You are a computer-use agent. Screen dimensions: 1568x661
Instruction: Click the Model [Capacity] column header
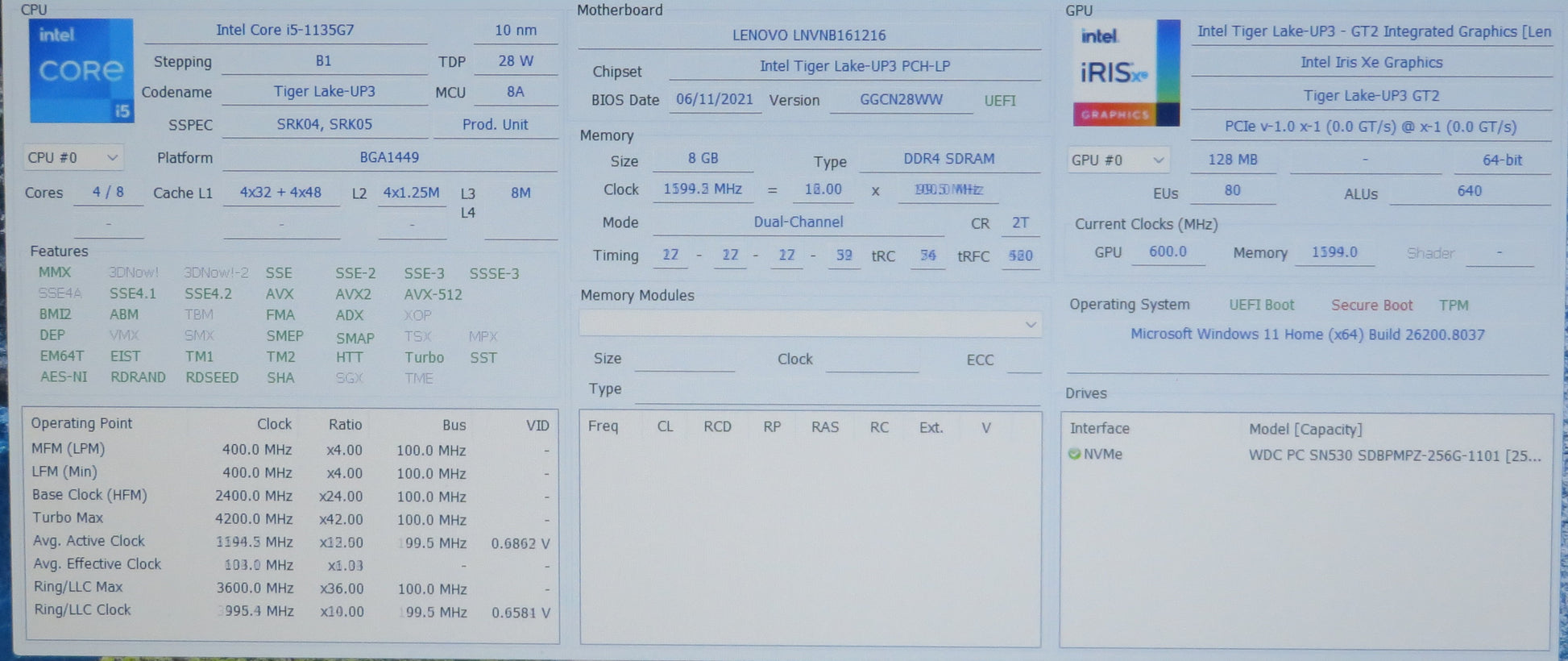click(1305, 430)
